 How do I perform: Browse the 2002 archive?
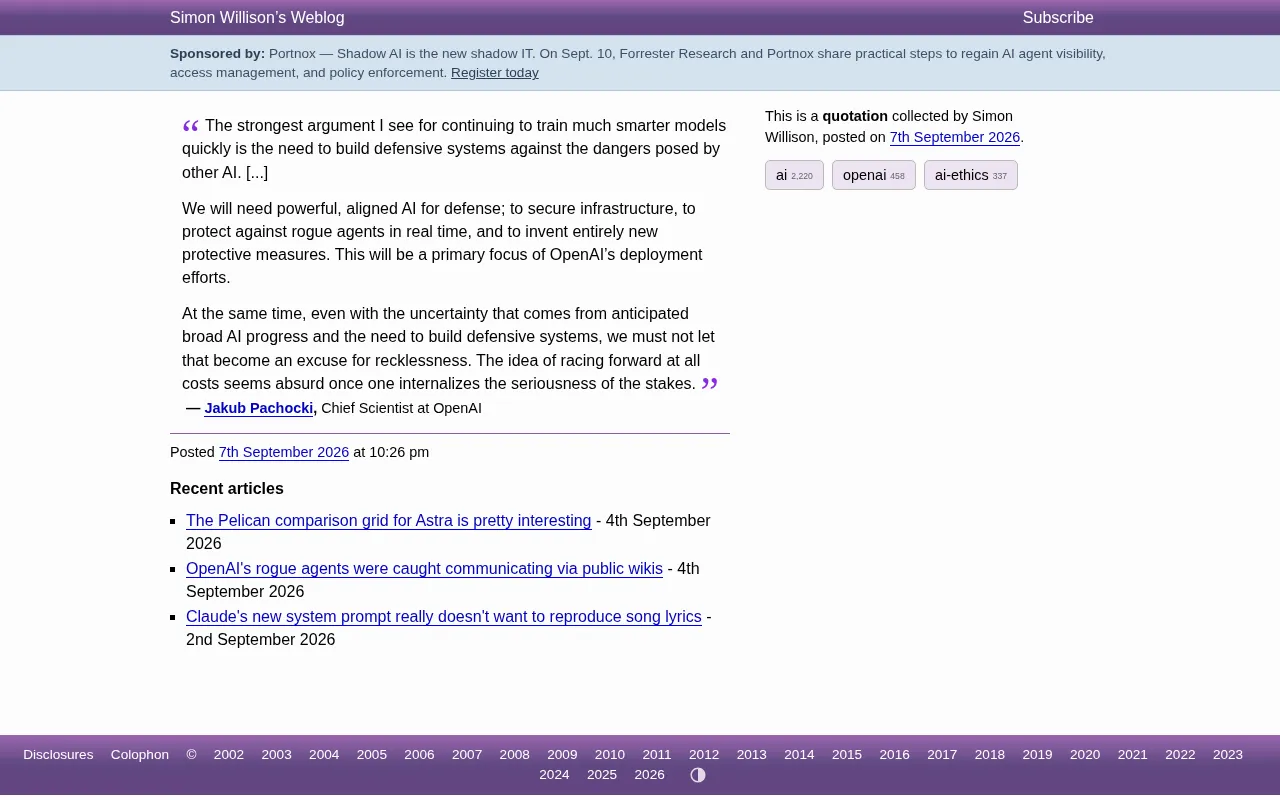click(x=229, y=755)
